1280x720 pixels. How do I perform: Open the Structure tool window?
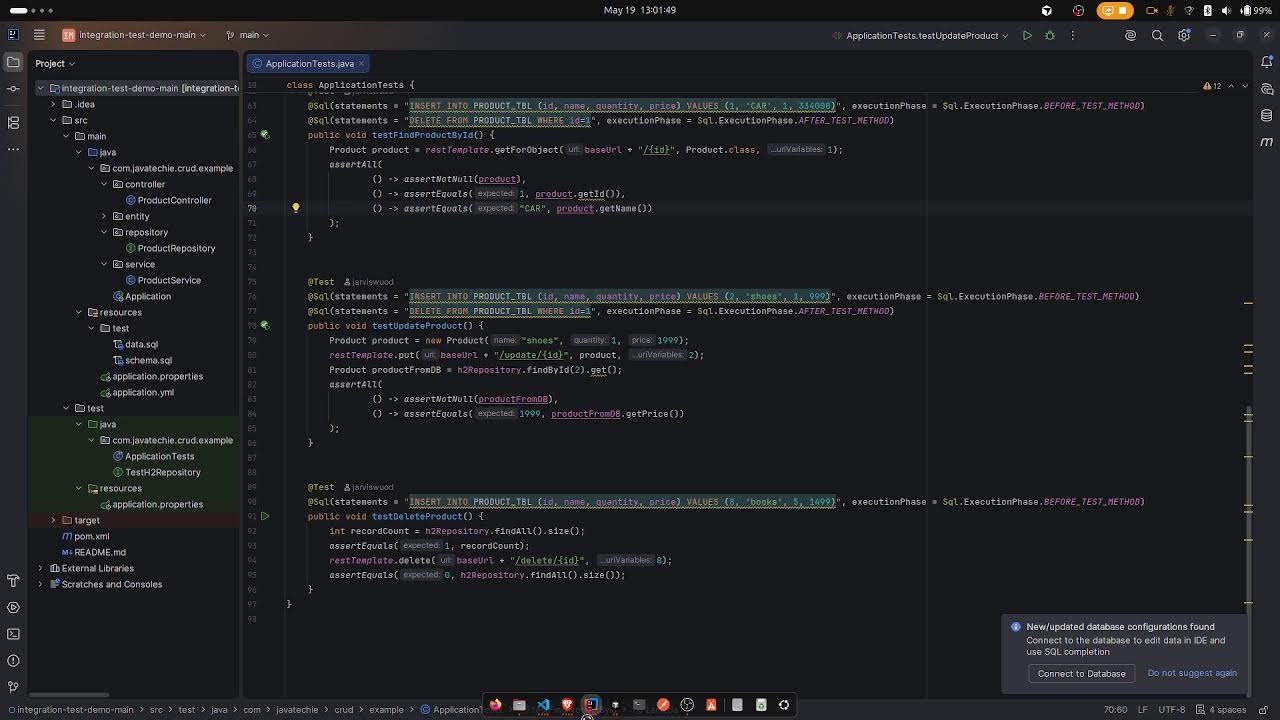coord(13,122)
